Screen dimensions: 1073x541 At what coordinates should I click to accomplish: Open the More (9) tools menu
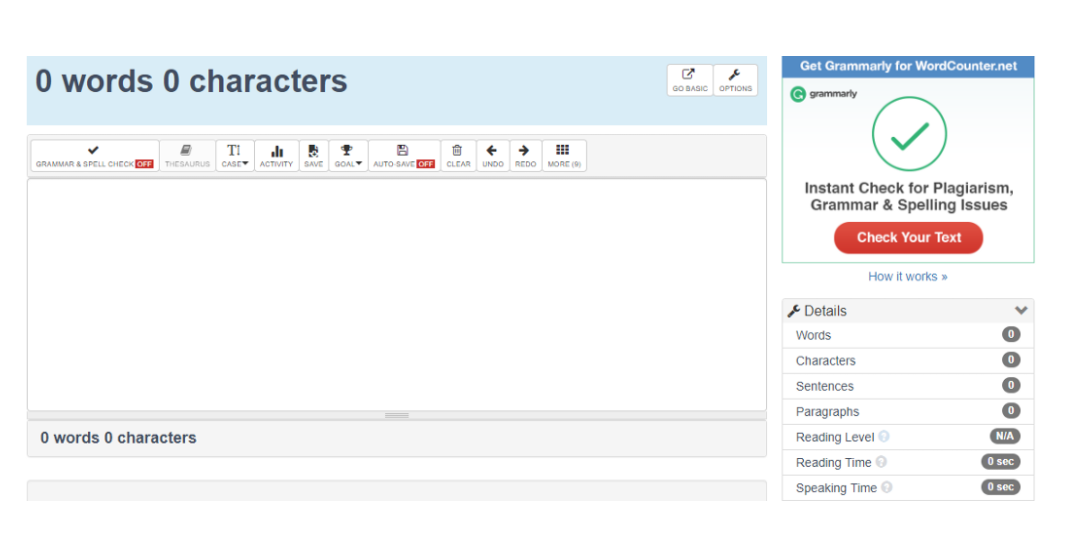tap(564, 156)
